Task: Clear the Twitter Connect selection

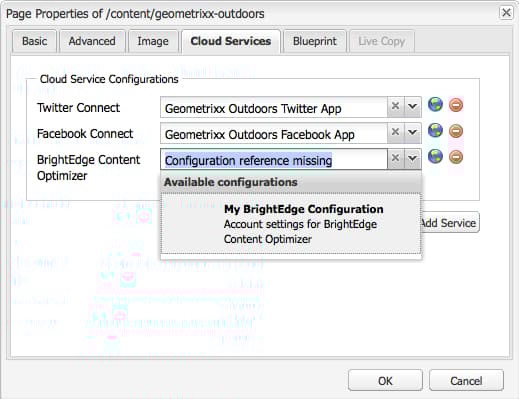Action: [396, 107]
